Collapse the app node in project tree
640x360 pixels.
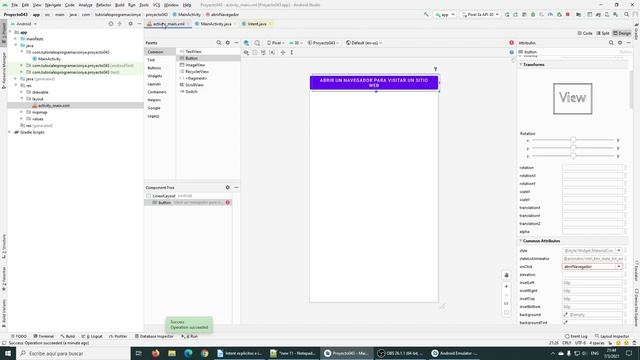coord(11,32)
